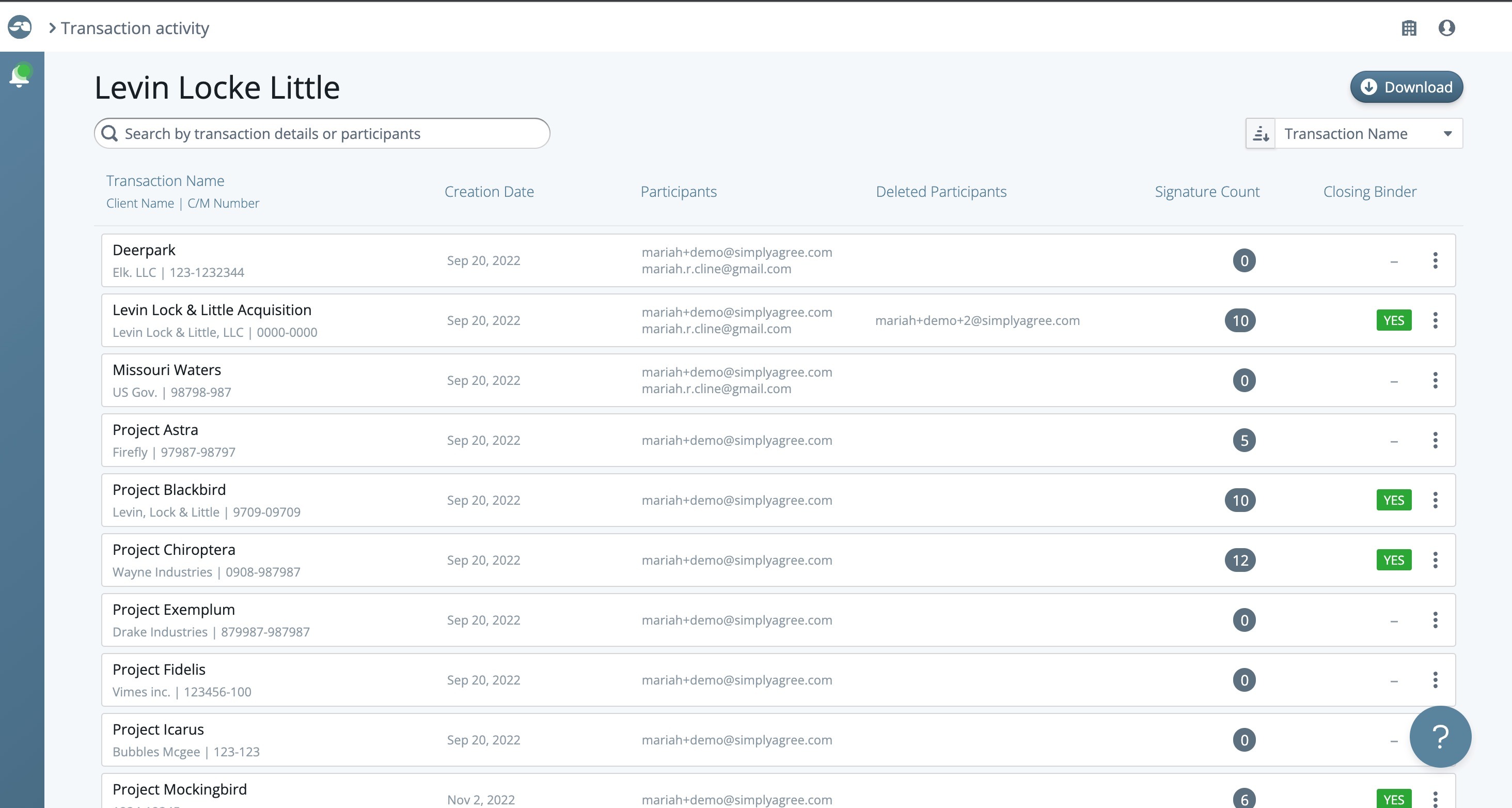Toggle the sort direction icon

point(1260,134)
